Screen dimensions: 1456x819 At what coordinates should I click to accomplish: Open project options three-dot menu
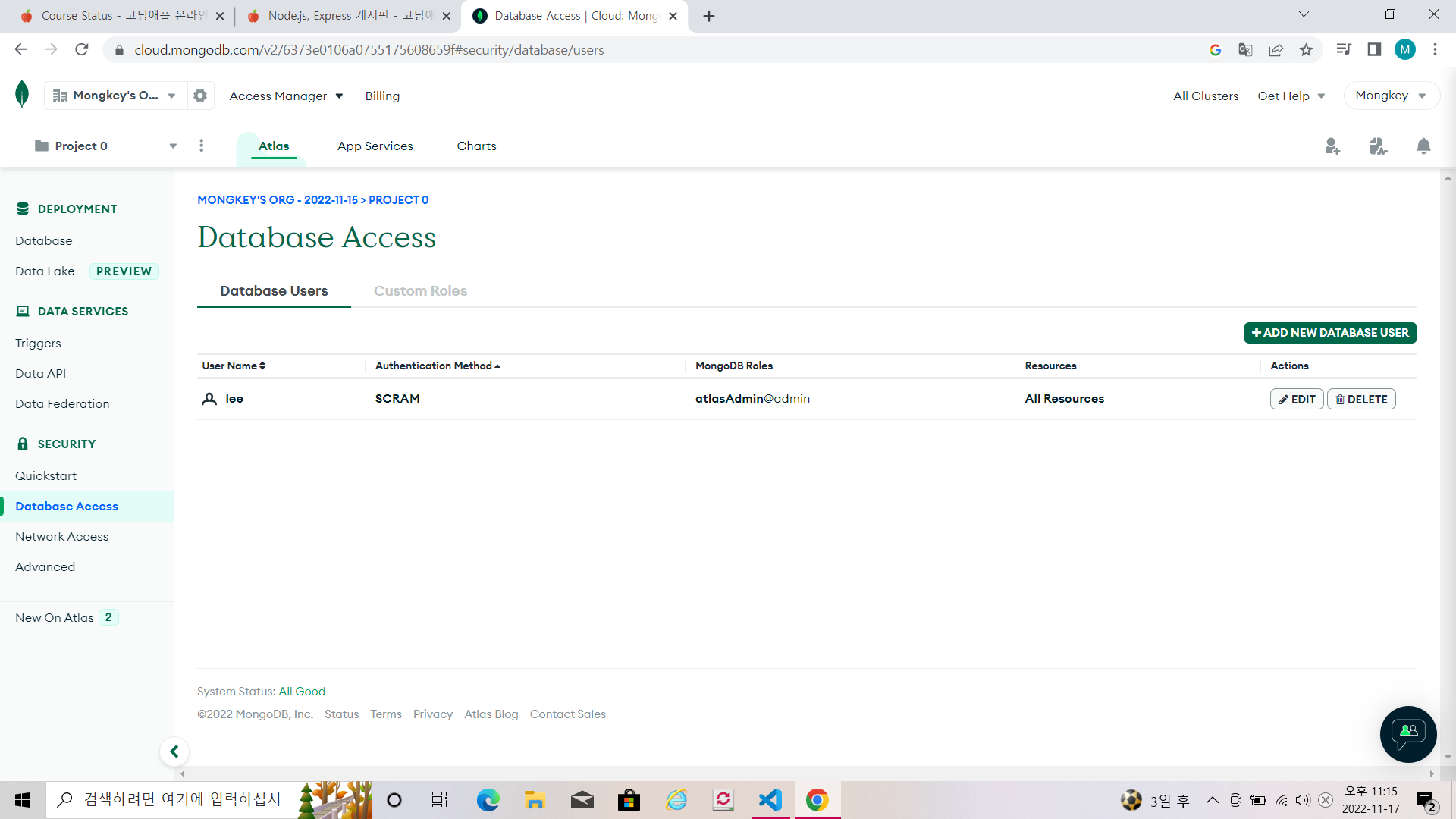point(201,146)
